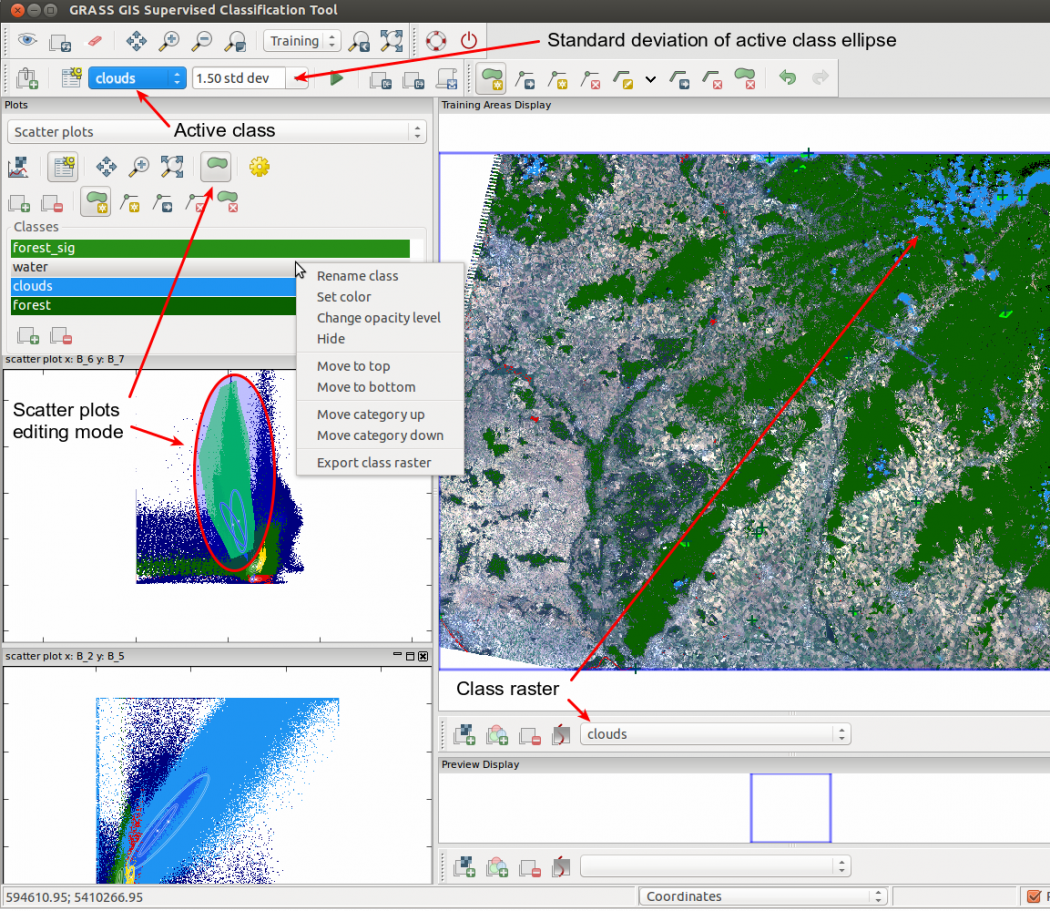Toggle the eye render map button
The height and width of the screenshot is (911, 1050).
click(x=27, y=41)
